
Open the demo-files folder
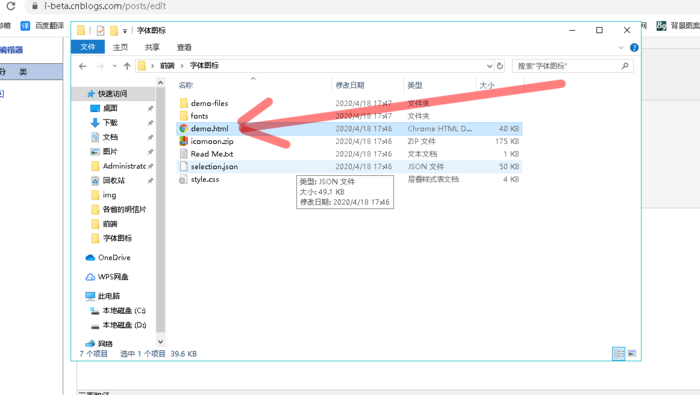pyautogui.click(x=209, y=103)
